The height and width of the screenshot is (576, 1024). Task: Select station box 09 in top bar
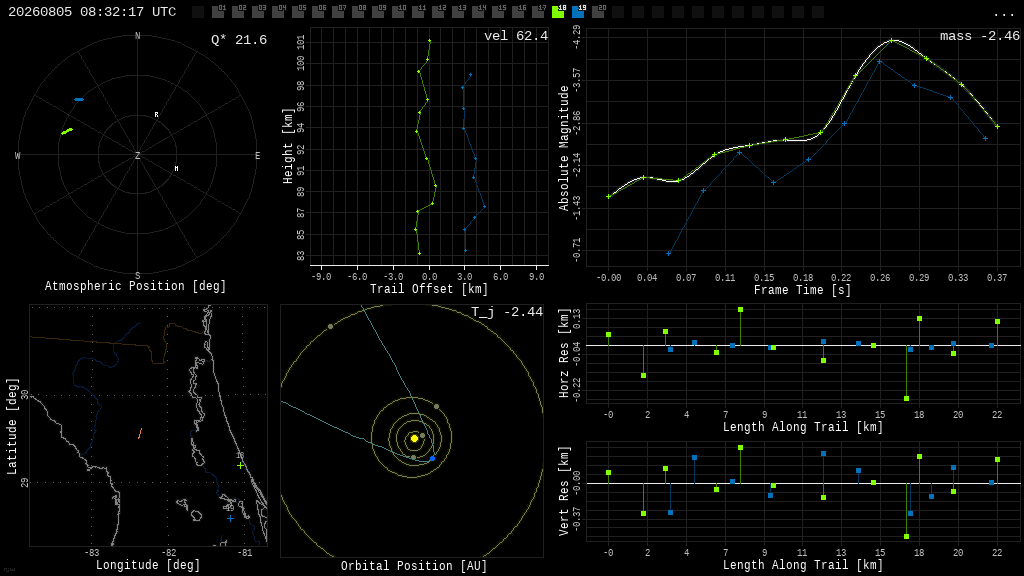tap(378, 12)
